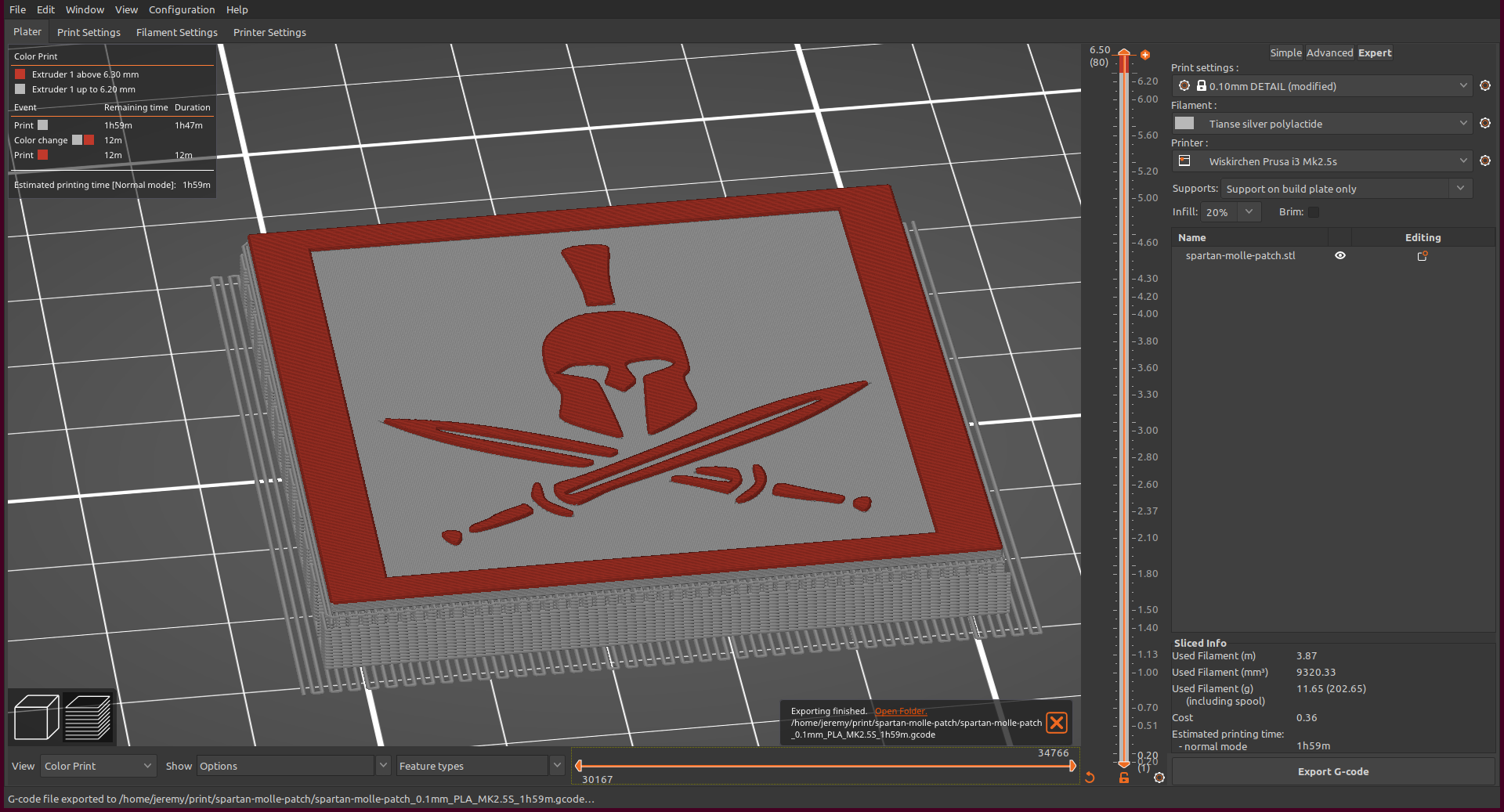1504x812 pixels.
Task: Switch to the Print Settings tab
Action: [89, 32]
